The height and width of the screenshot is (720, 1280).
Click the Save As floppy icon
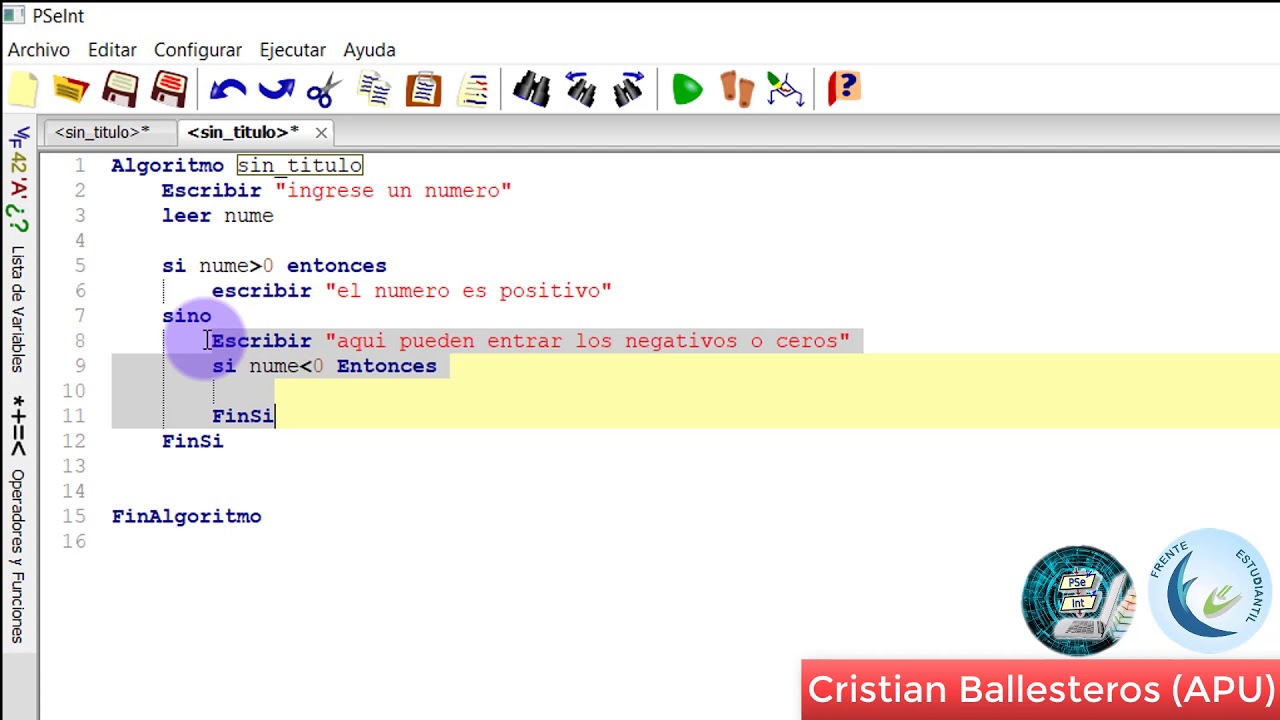coord(170,89)
